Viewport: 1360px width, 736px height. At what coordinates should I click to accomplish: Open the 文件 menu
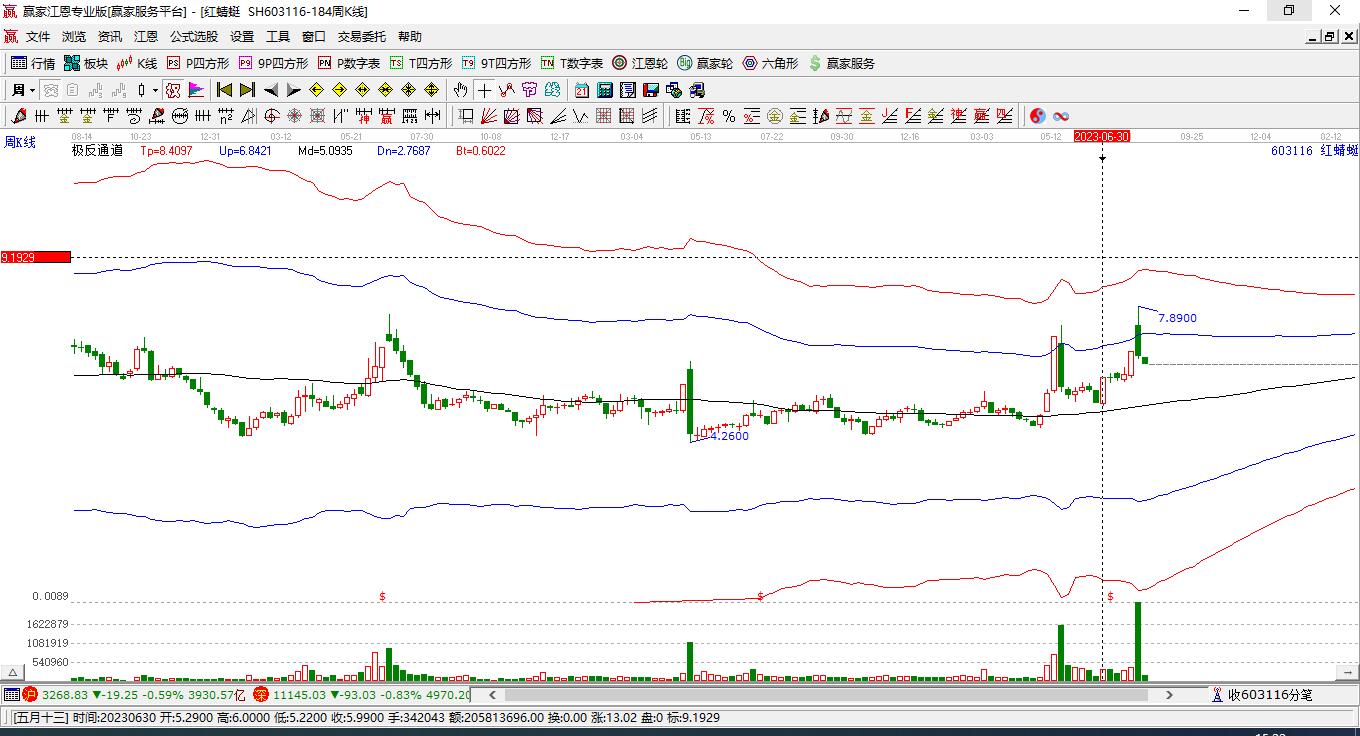[38, 37]
